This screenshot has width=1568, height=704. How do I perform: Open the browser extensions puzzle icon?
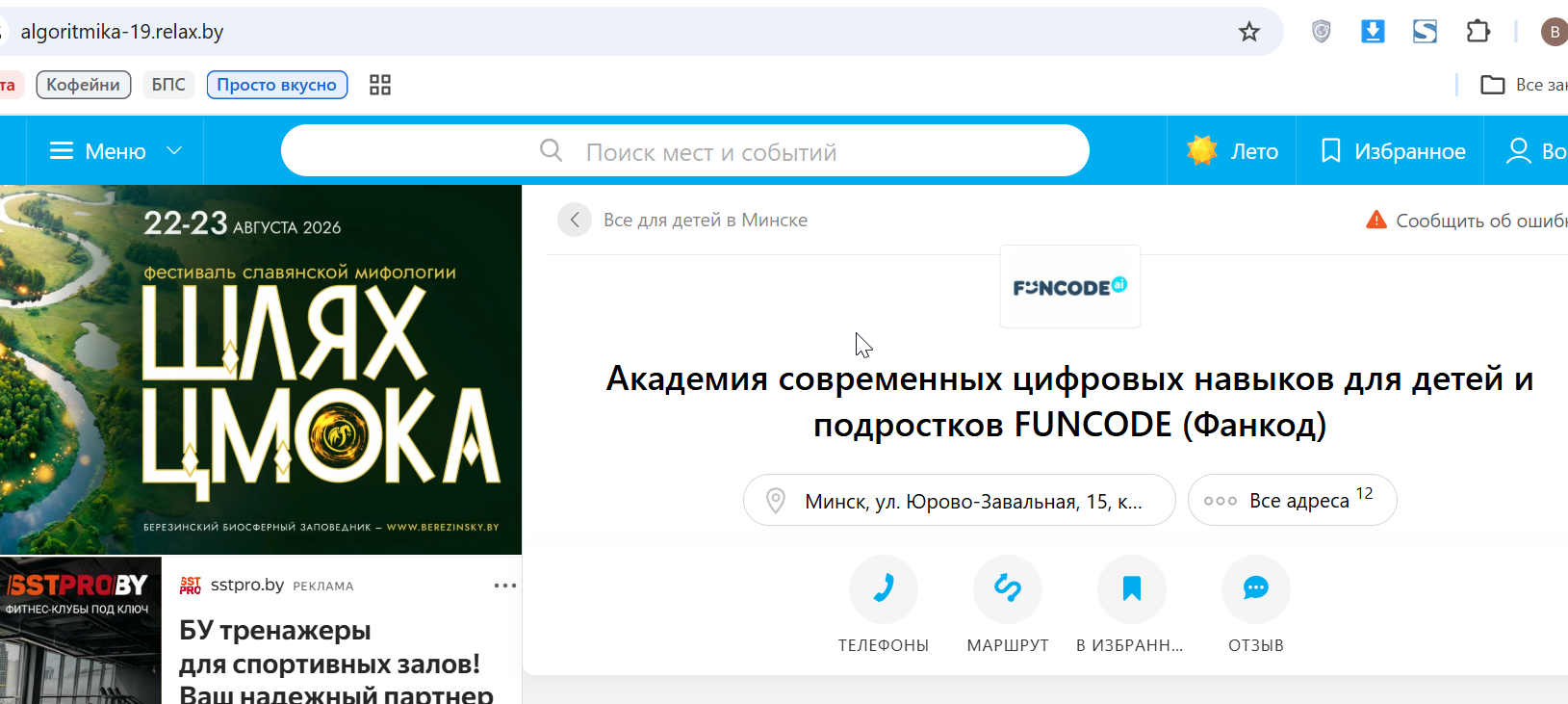[1478, 32]
